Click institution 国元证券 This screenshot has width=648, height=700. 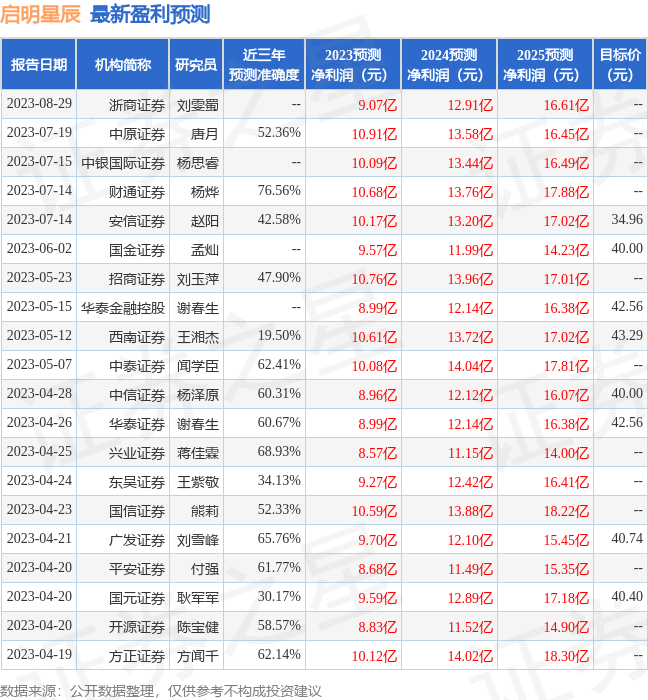click(137, 599)
